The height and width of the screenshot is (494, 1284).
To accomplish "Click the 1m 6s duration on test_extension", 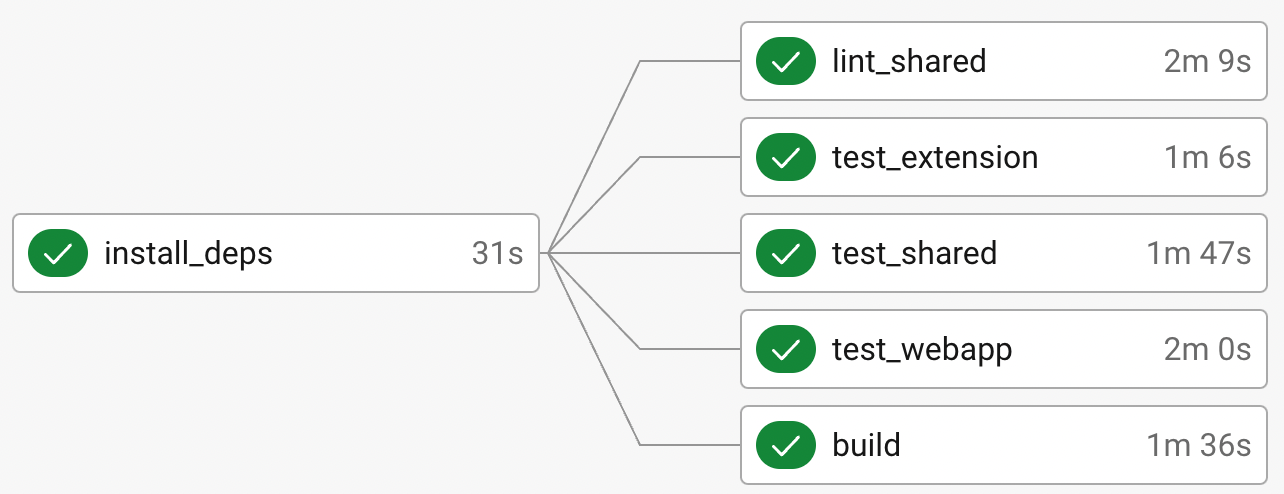I will pyautogui.click(x=1208, y=157).
